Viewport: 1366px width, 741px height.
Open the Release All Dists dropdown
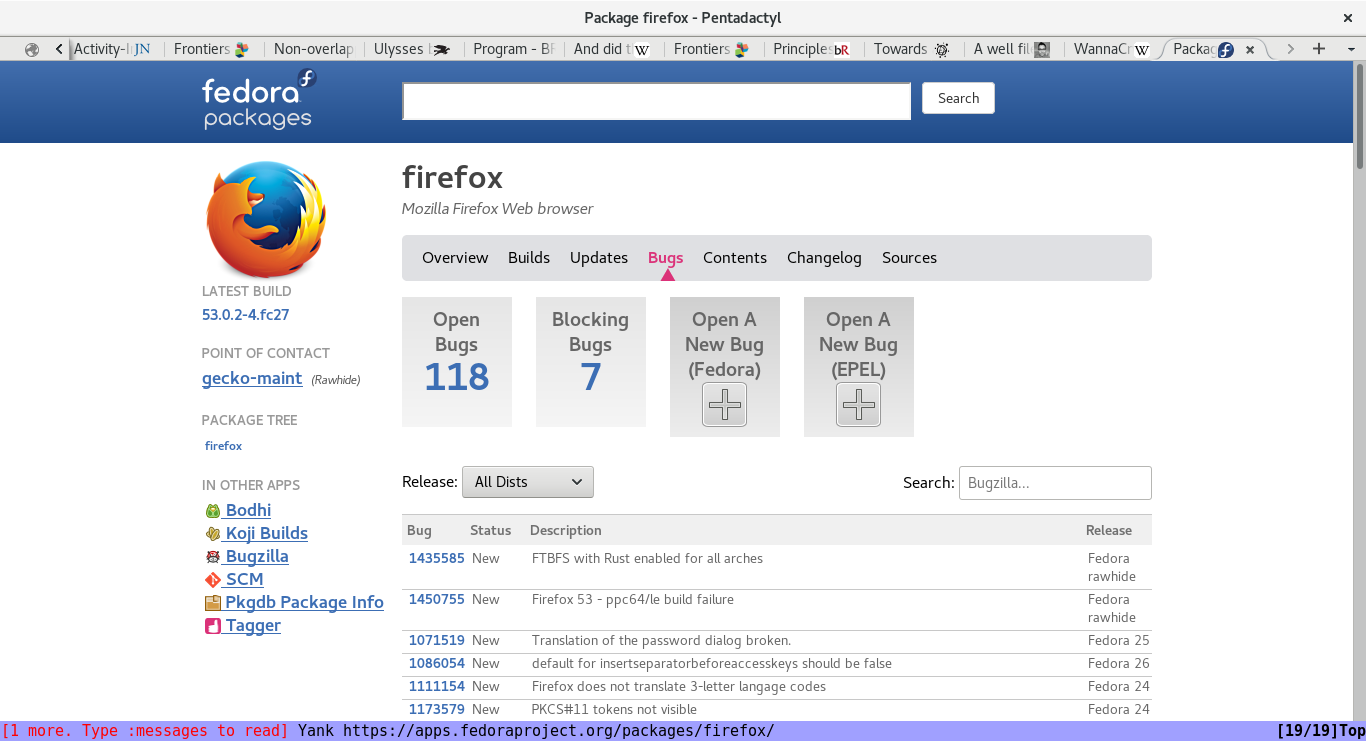[528, 482]
